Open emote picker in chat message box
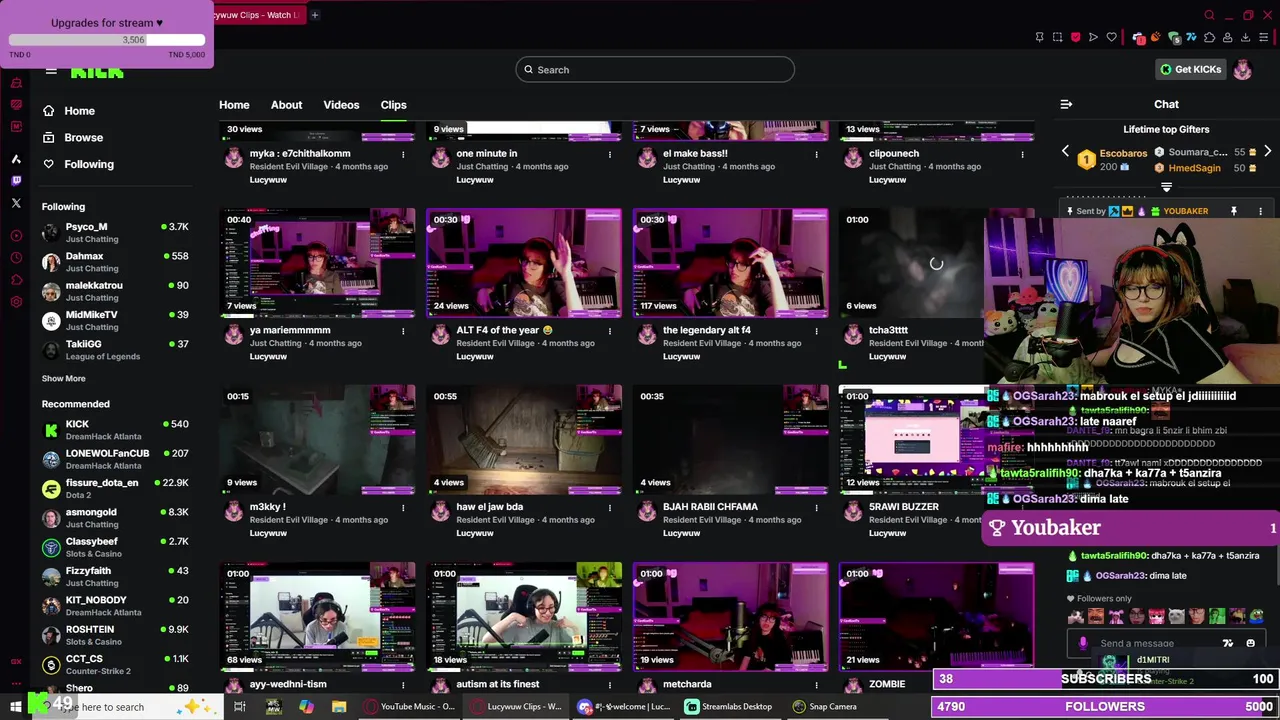Viewport: 1280px width, 720px height. point(1250,643)
